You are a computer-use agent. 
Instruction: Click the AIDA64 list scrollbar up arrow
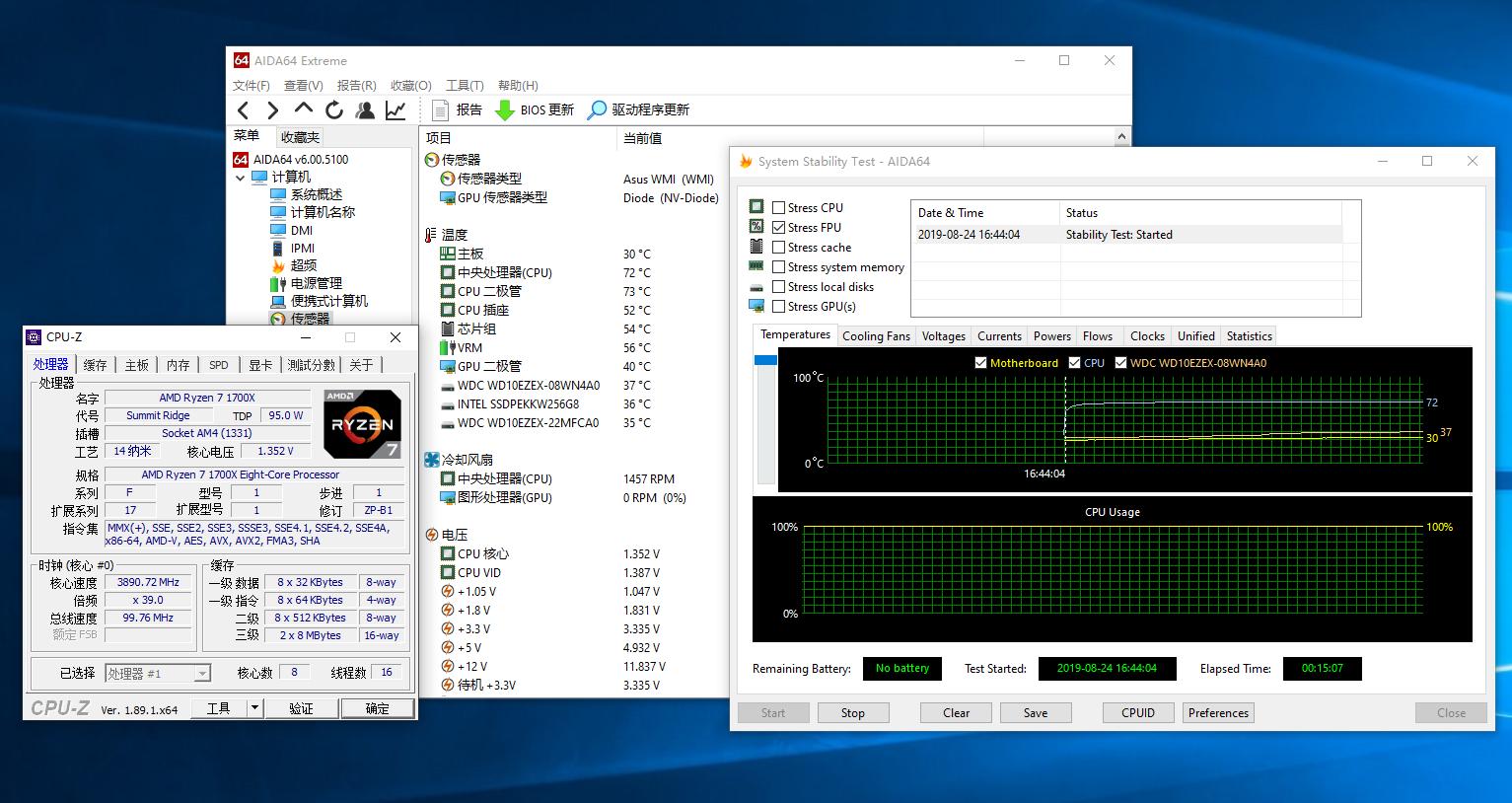1121,136
